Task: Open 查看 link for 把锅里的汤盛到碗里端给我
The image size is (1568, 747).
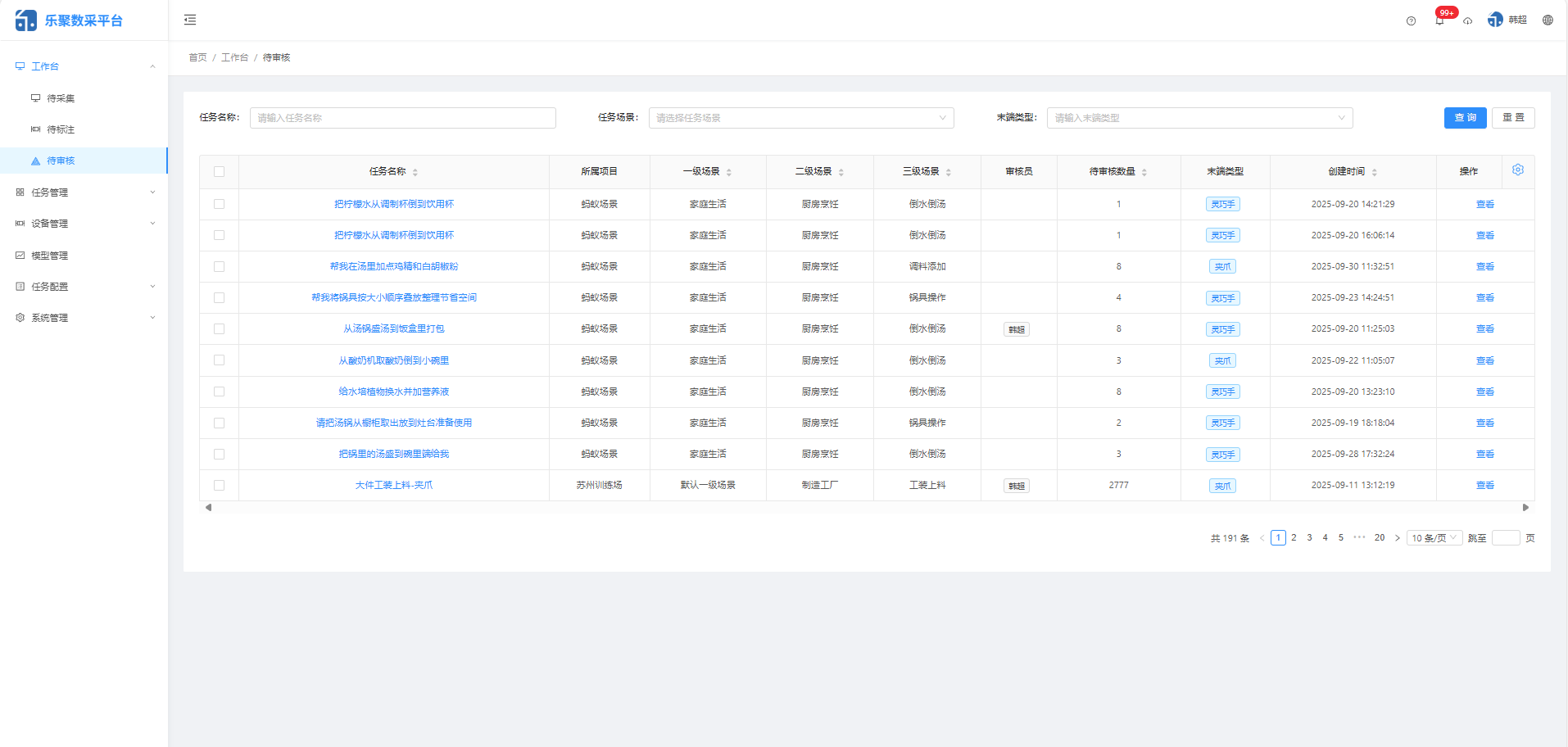Action: click(1484, 454)
